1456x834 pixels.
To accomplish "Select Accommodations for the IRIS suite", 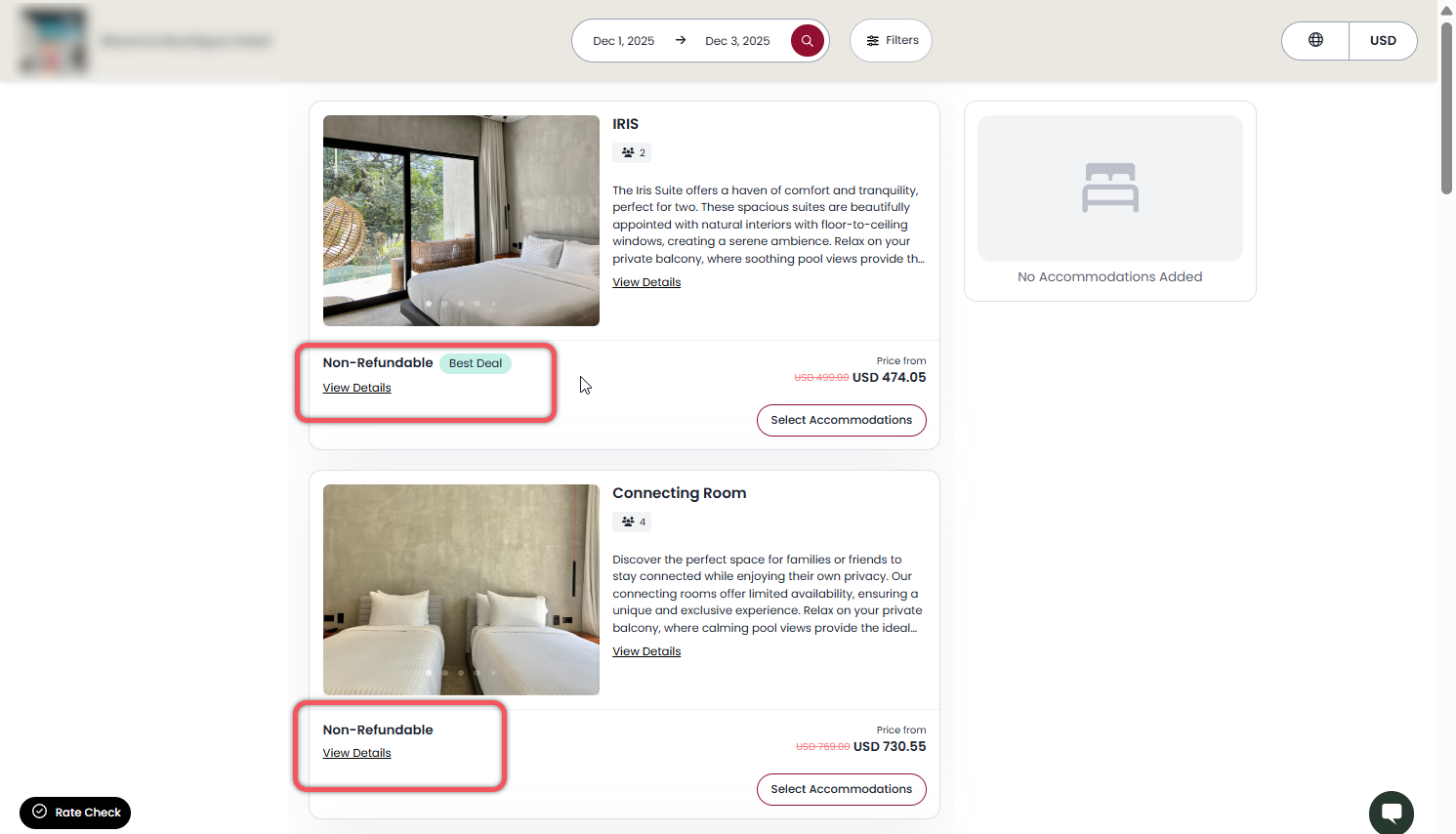I will tap(841, 420).
